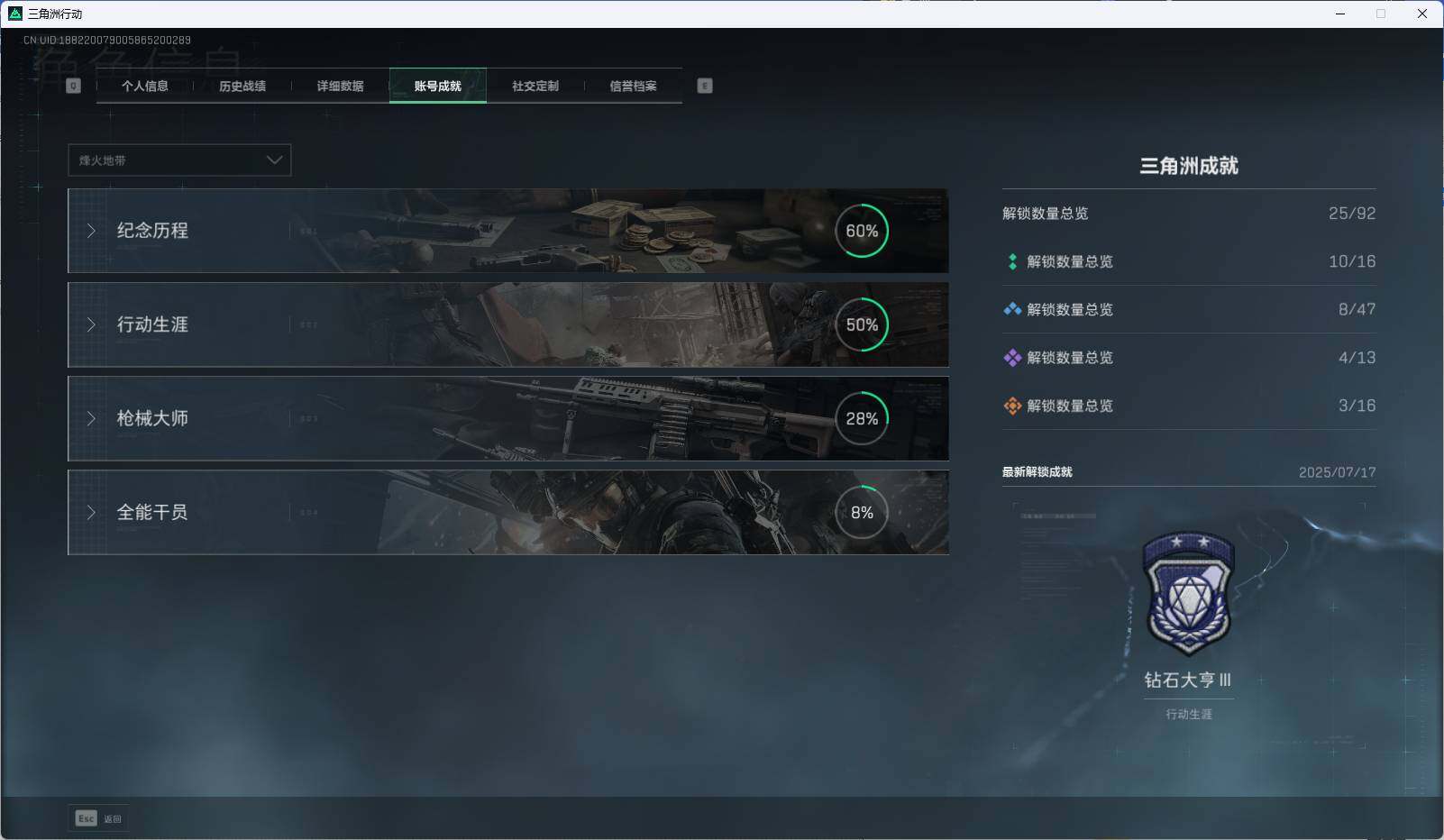1444x840 pixels.
Task: Click the 三角洲成就 heading
Action: coord(1189,166)
